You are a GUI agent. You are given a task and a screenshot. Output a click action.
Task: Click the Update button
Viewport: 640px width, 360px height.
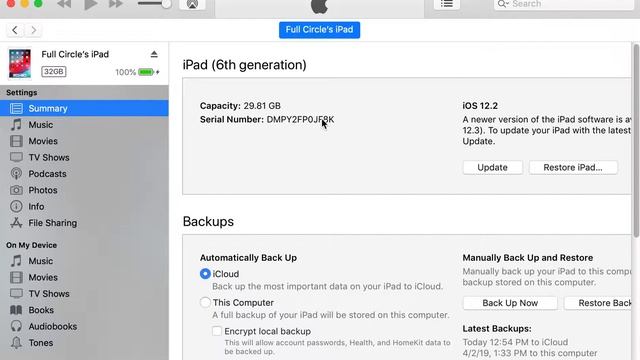point(492,167)
